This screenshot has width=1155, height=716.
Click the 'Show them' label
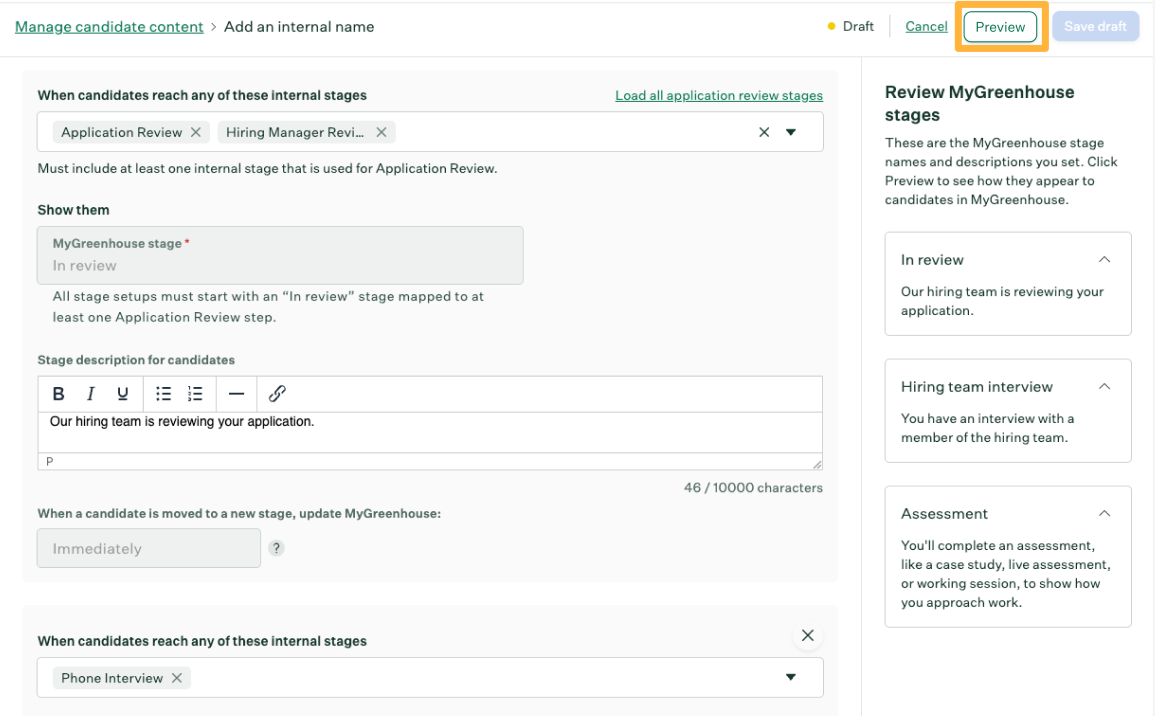point(74,210)
